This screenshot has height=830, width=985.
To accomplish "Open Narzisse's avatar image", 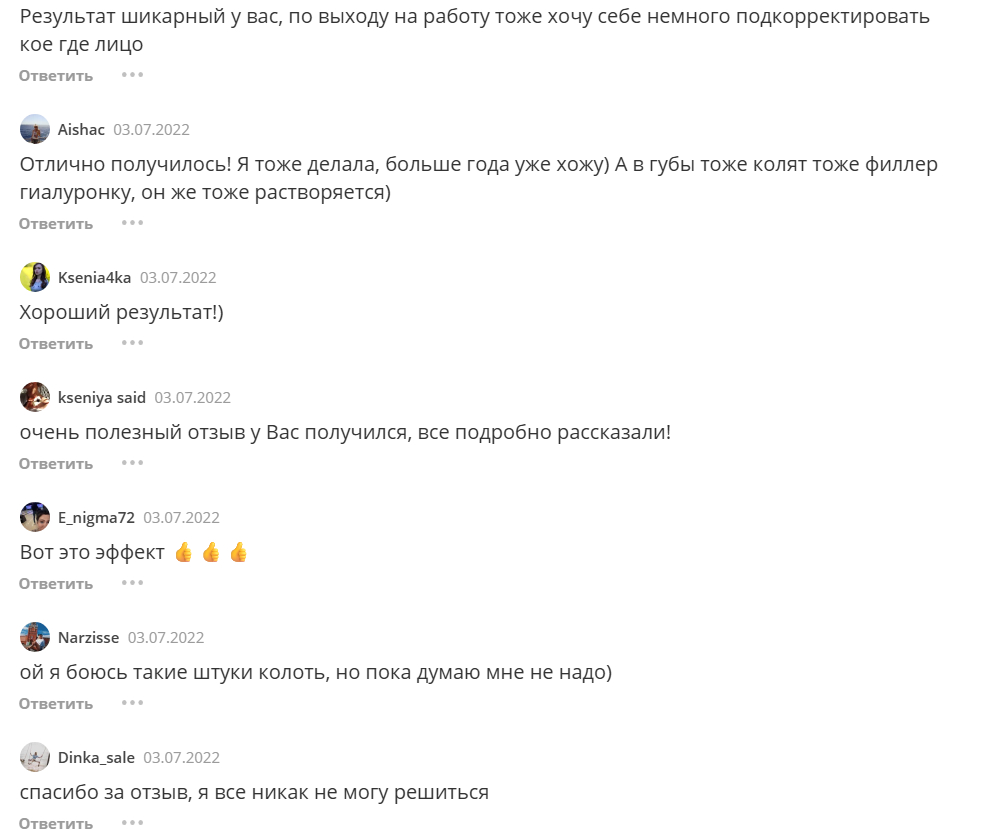I will tap(35, 637).
